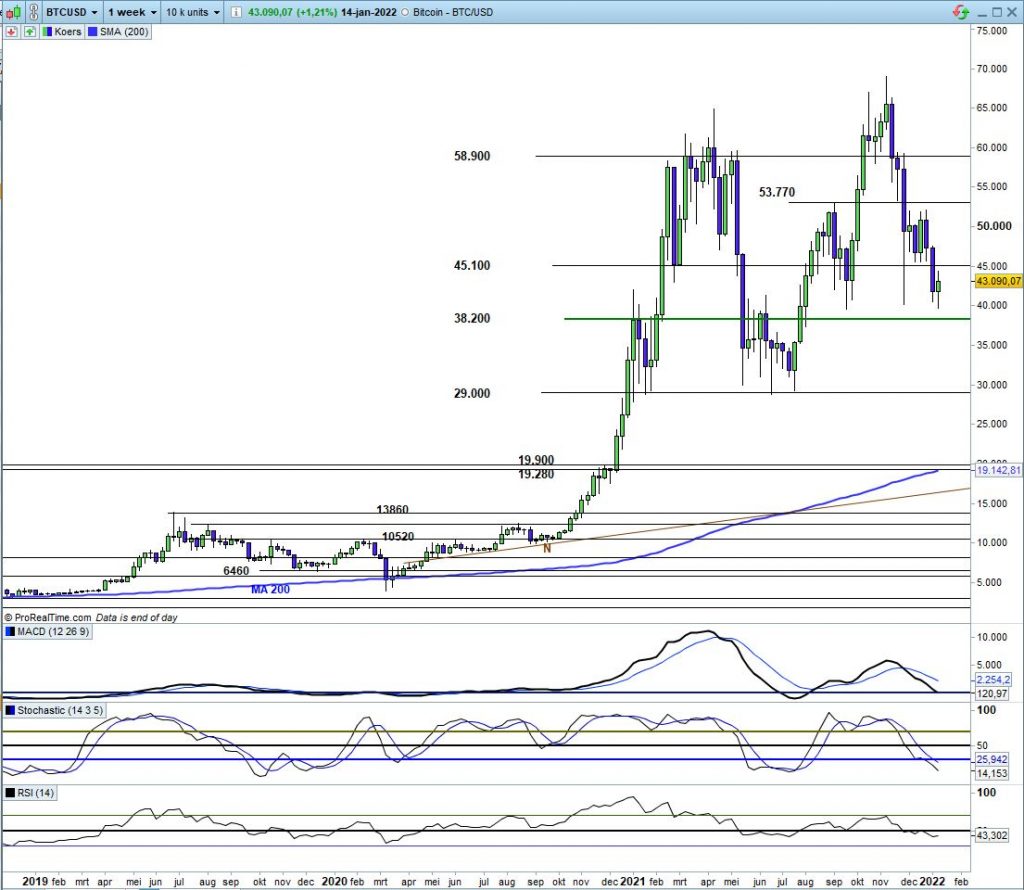This screenshot has height=890, width=1024.
Task: Click the red down-arrow panel icon
Action: [x=11, y=32]
